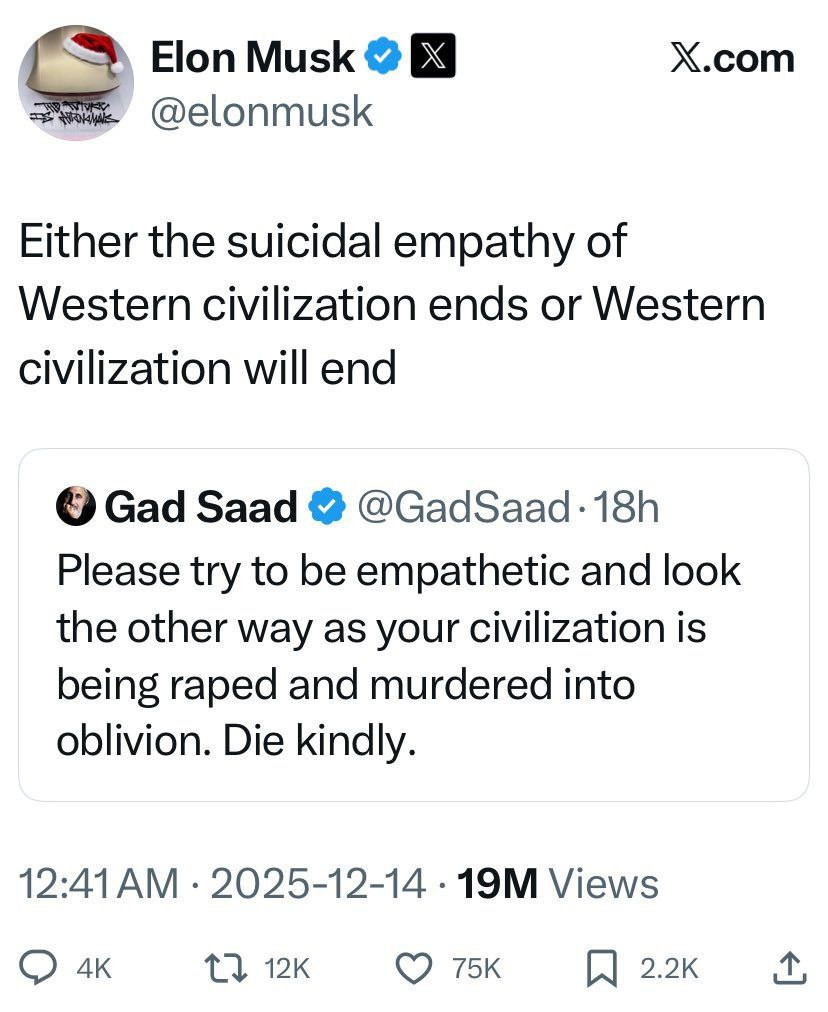Click the Gad Saad display name
This screenshot has width=828, height=1012.
tap(200, 508)
